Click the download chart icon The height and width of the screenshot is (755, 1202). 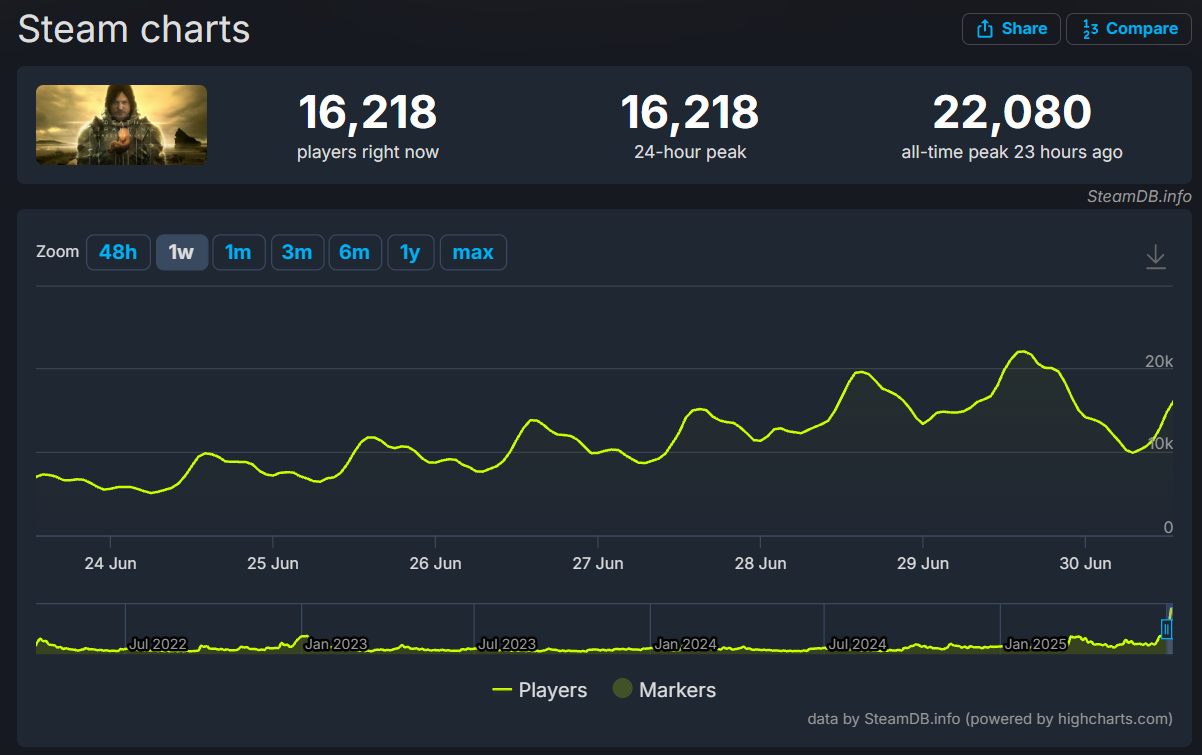tap(1155, 257)
